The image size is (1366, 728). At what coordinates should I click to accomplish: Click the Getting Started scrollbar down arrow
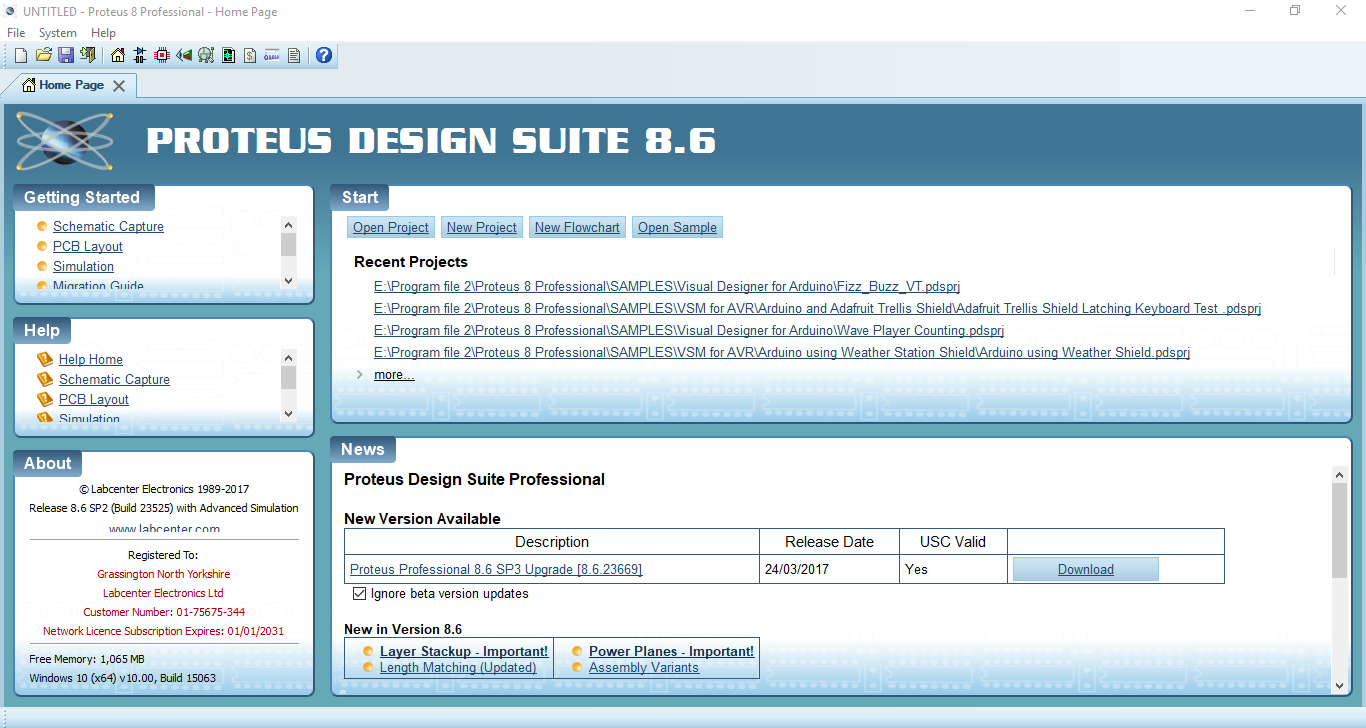pyautogui.click(x=289, y=281)
